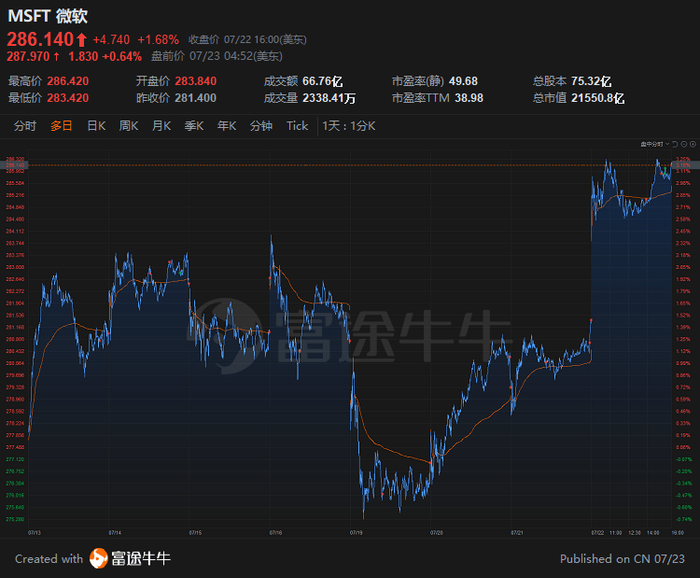Click the highlighted 3.18% percent axis tag
The width and height of the screenshot is (700, 578).
click(x=685, y=165)
